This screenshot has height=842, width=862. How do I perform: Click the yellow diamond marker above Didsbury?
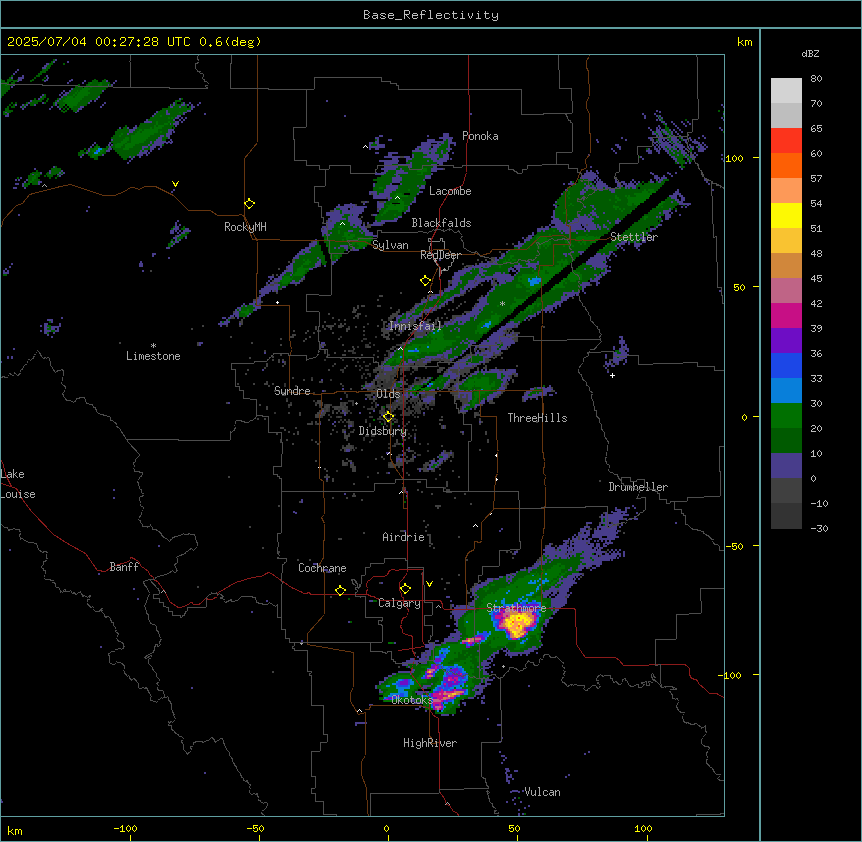[388, 417]
